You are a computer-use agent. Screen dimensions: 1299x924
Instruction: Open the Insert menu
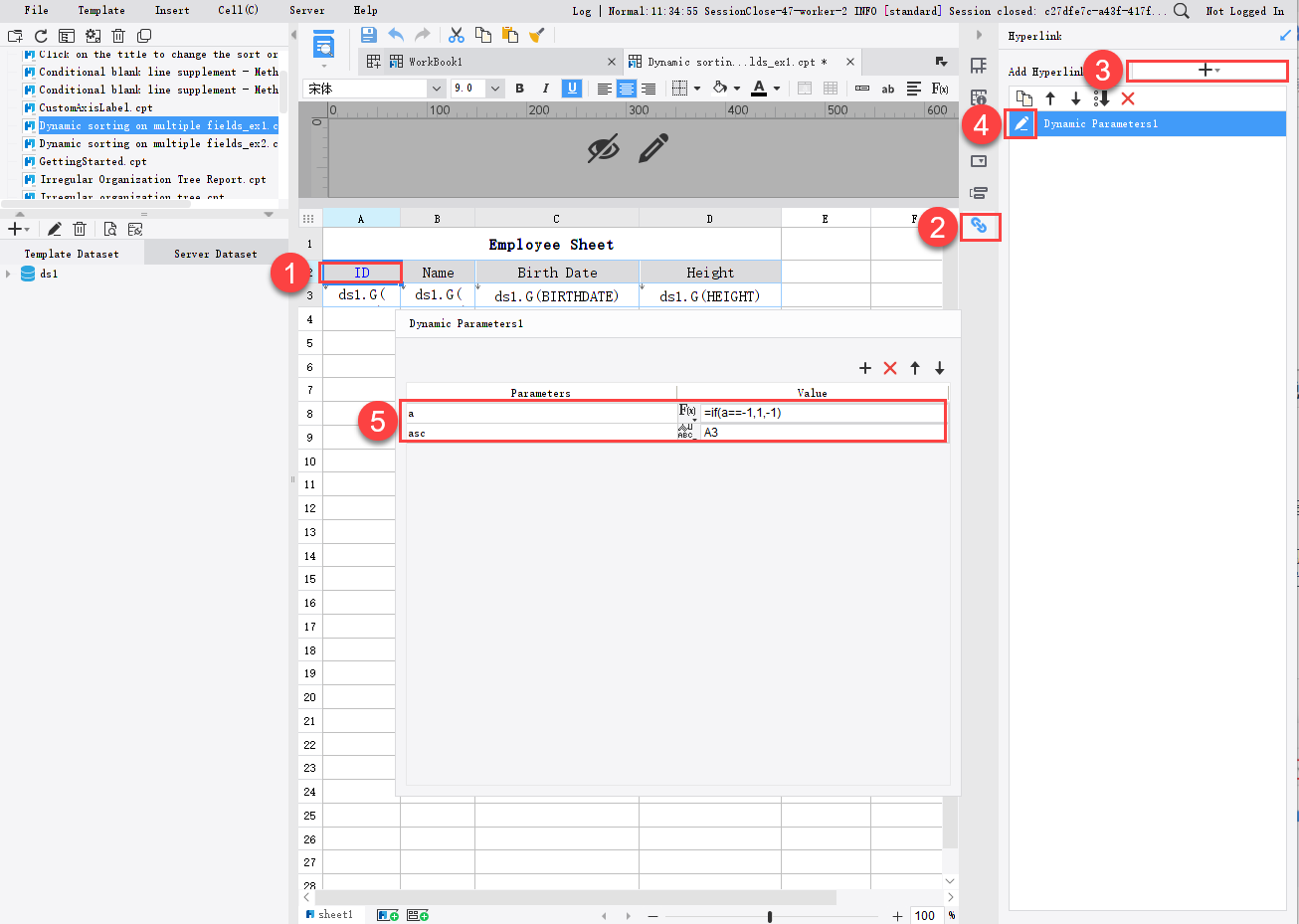[x=172, y=10]
